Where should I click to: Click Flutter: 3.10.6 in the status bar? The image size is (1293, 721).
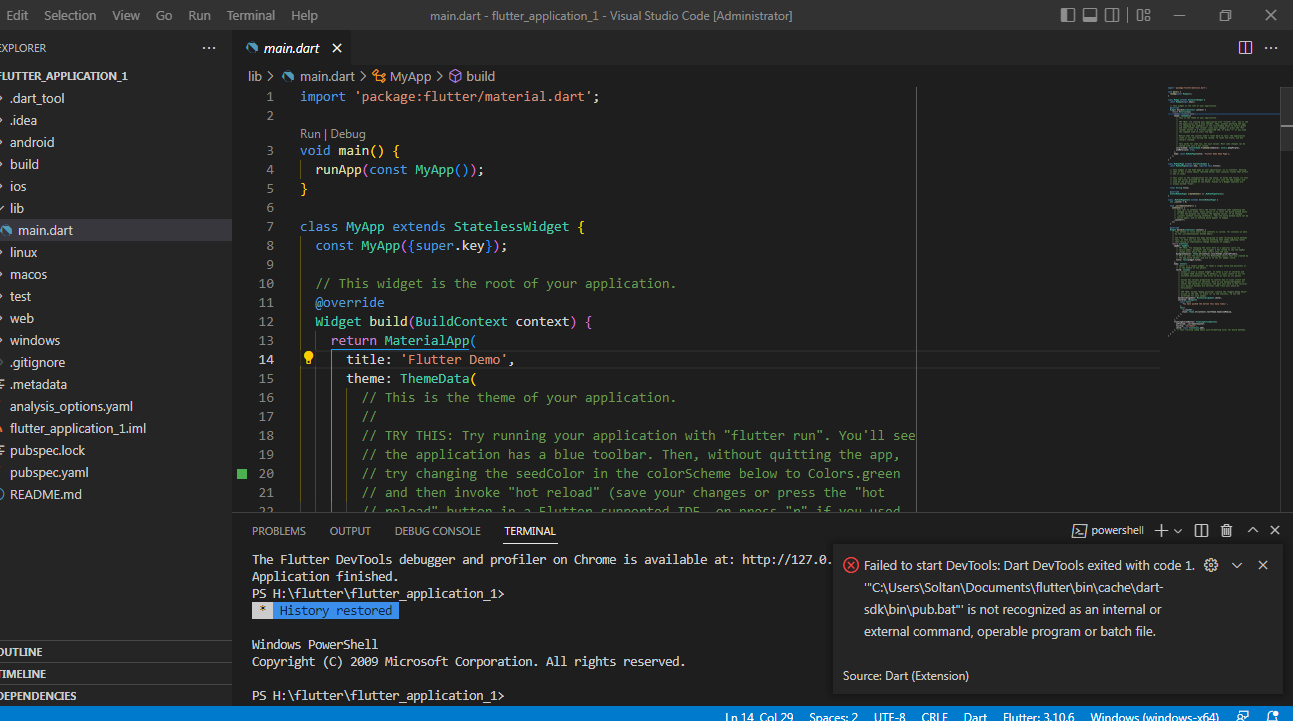(x=1037, y=716)
